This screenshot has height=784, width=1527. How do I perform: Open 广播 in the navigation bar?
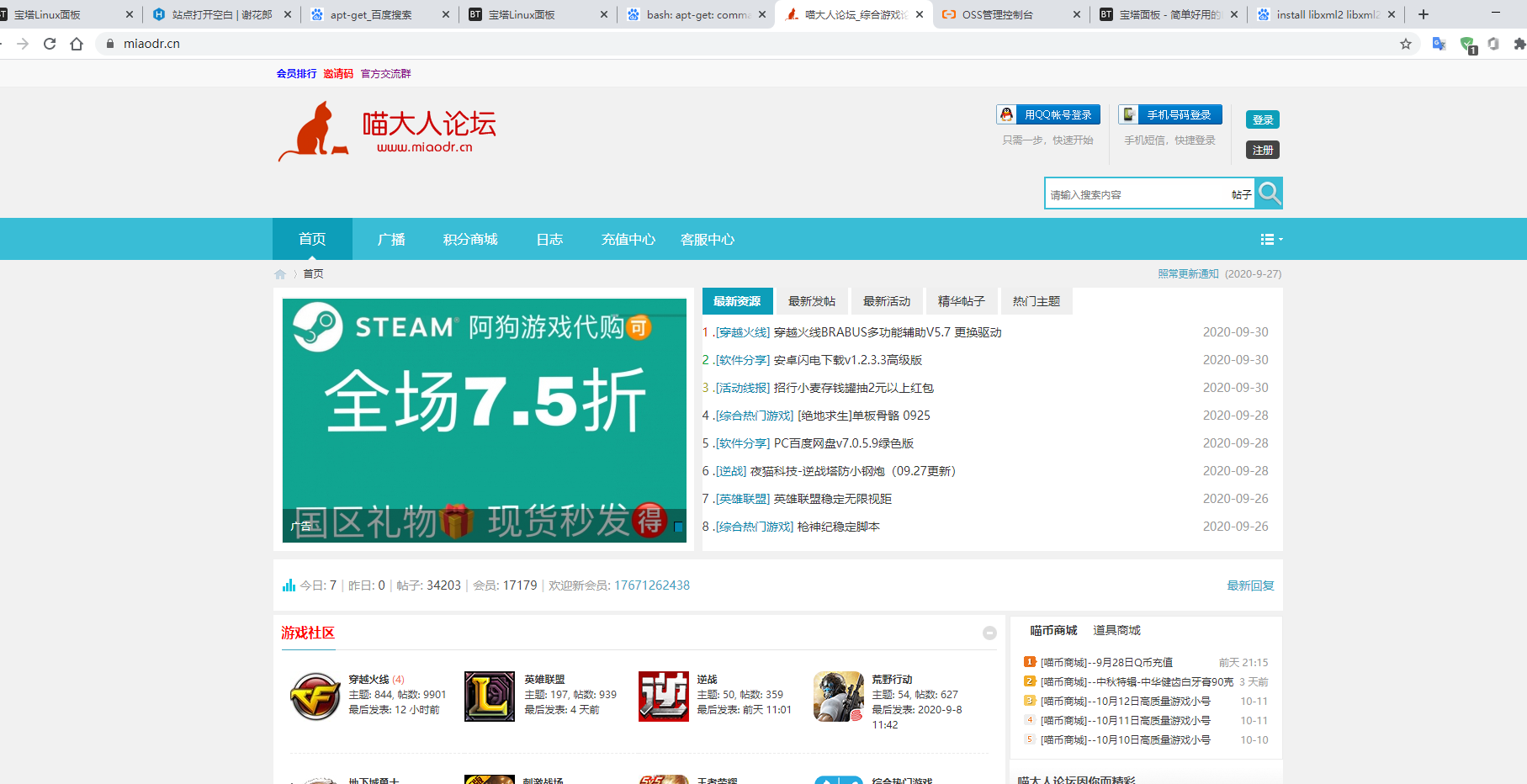pyautogui.click(x=391, y=240)
